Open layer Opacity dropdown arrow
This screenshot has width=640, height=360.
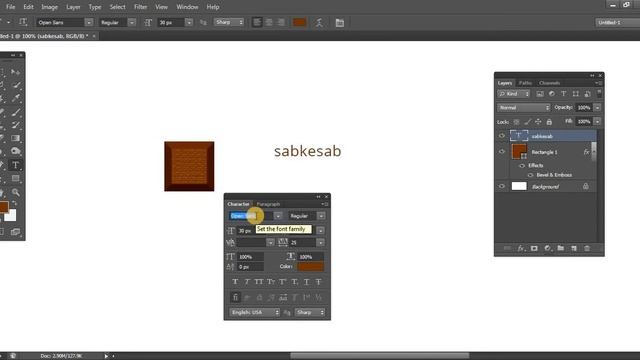pyautogui.click(x=597, y=108)
